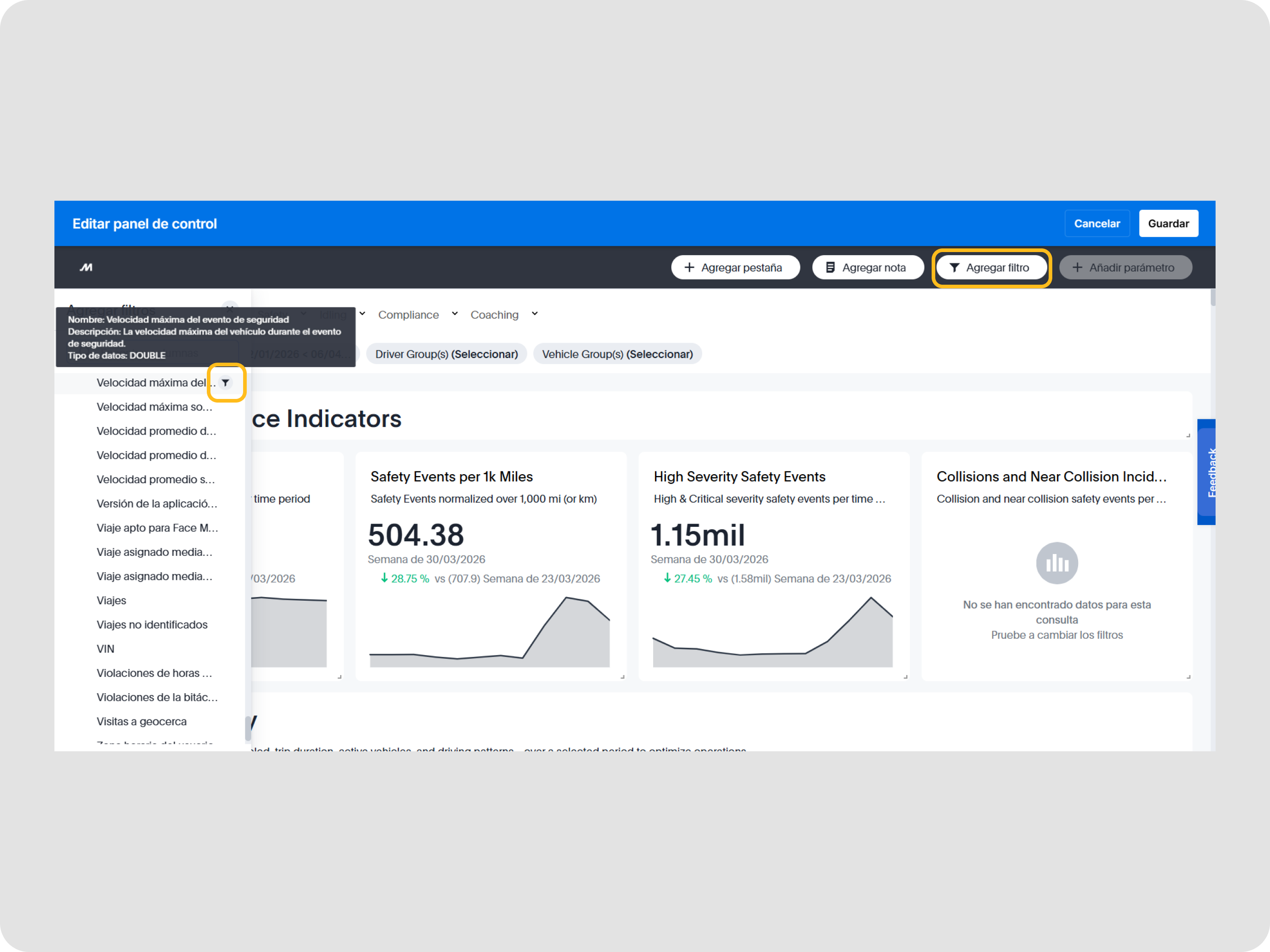This screenshot has height=952, width=1270.
Task: Click the Motive logo icon
Action: click(86, 267)
